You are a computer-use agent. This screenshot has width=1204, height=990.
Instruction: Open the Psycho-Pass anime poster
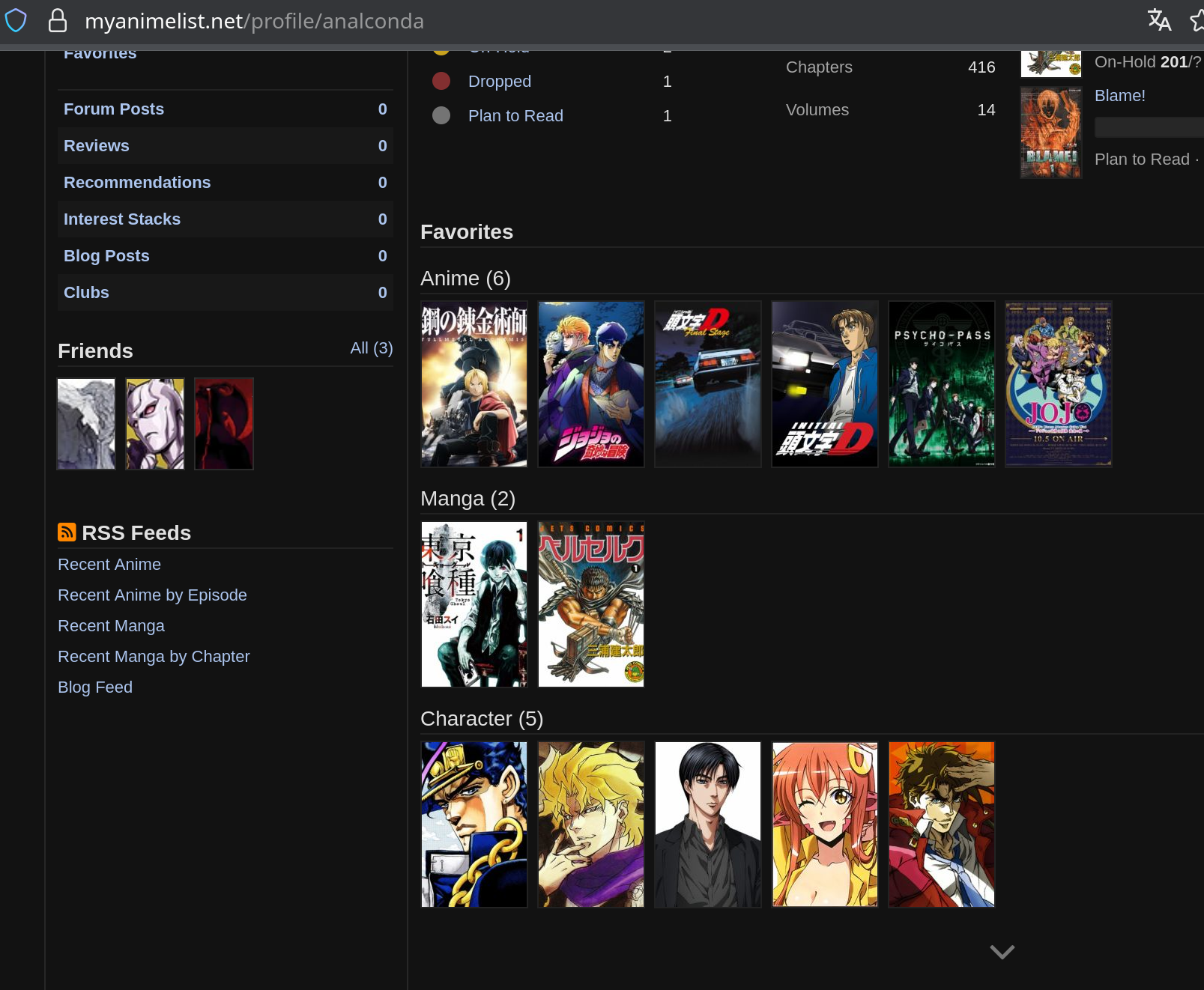click(942, 384)
